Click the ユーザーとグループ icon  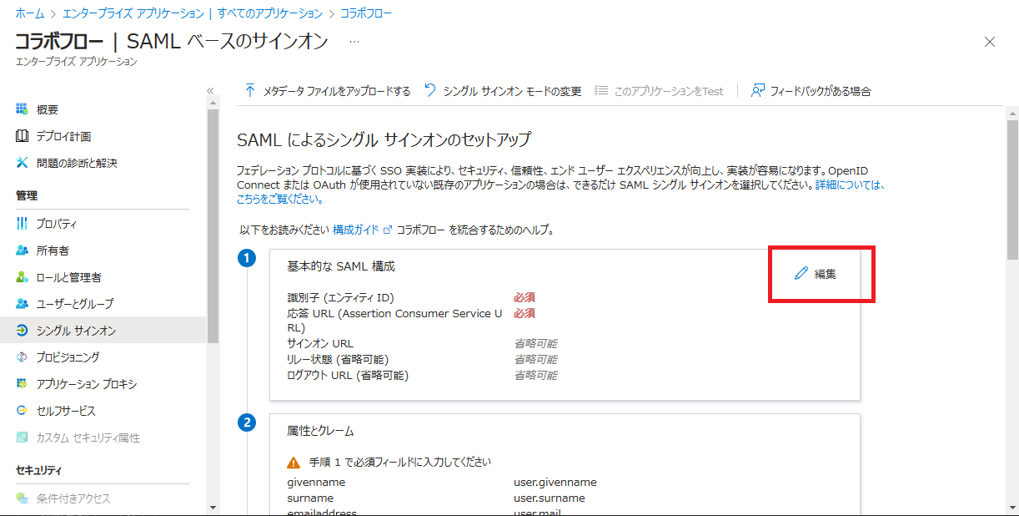(22, 303)
